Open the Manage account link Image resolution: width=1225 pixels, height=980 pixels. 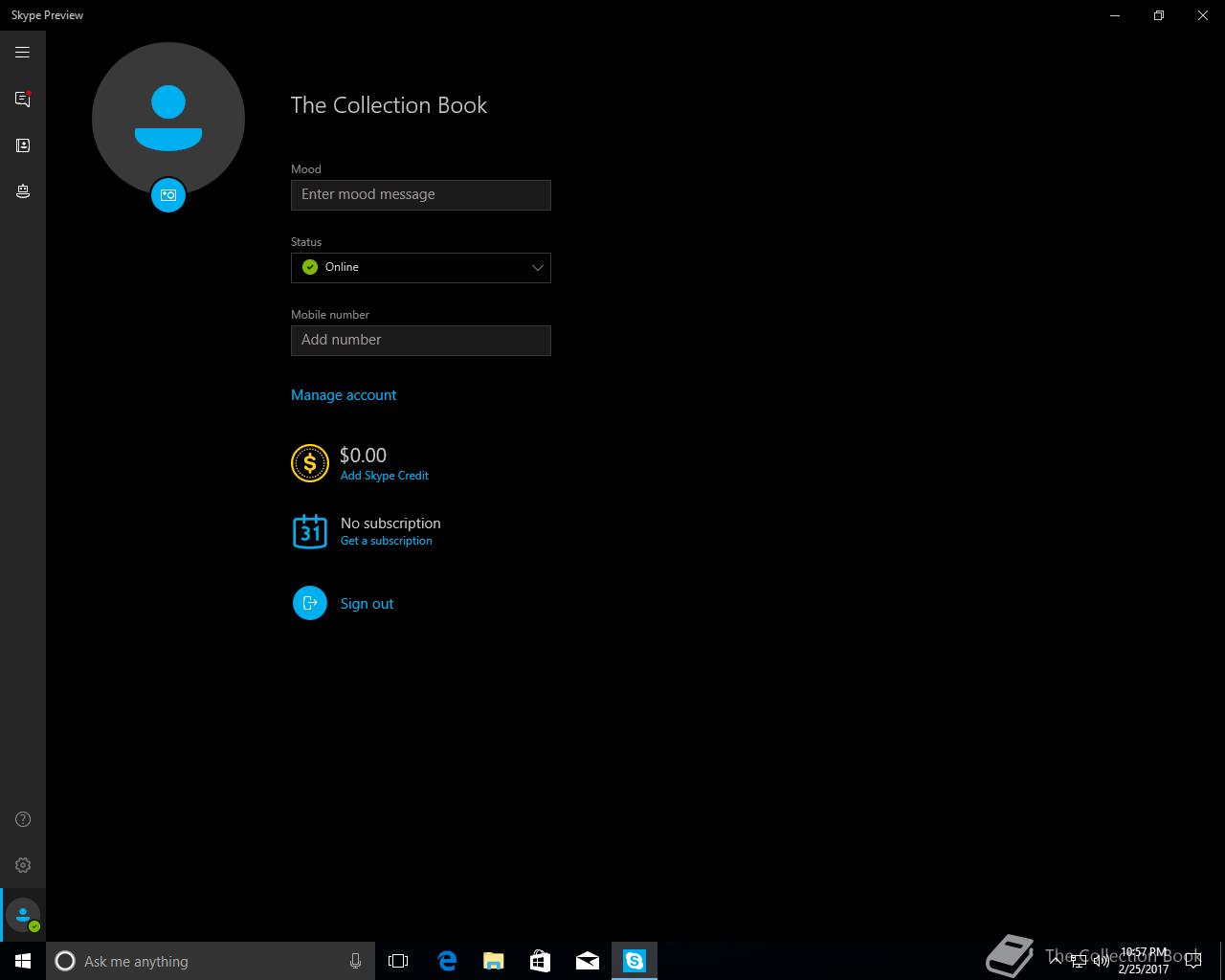pyautogui.click(x=344, y=395)
